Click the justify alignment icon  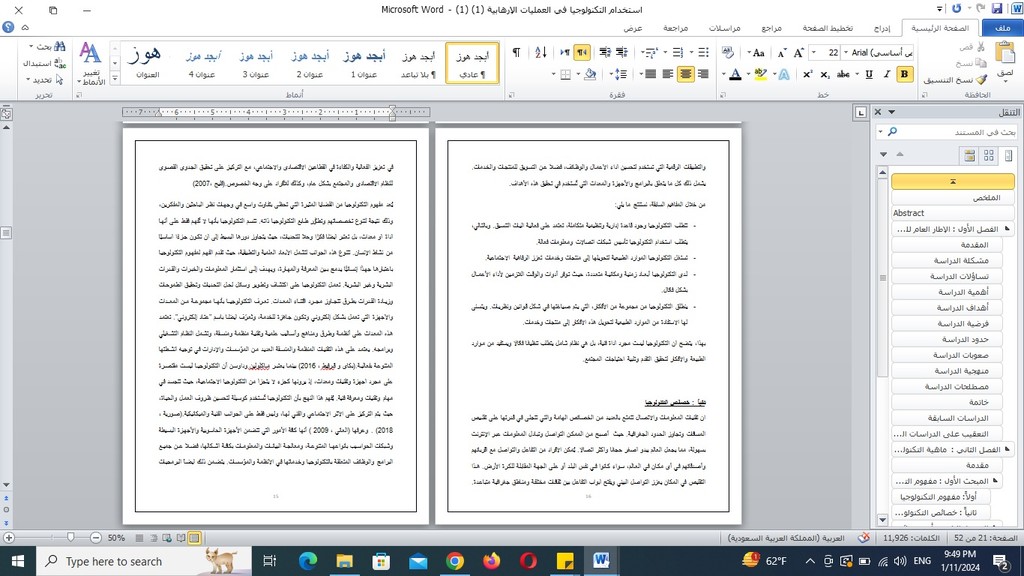point(650,74)
